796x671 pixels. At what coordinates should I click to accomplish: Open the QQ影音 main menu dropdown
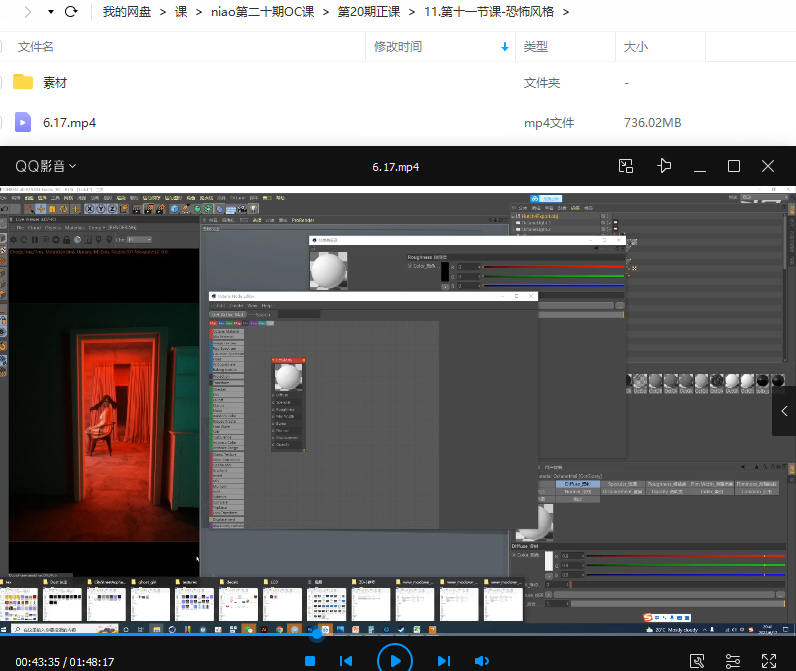point(45,166)
